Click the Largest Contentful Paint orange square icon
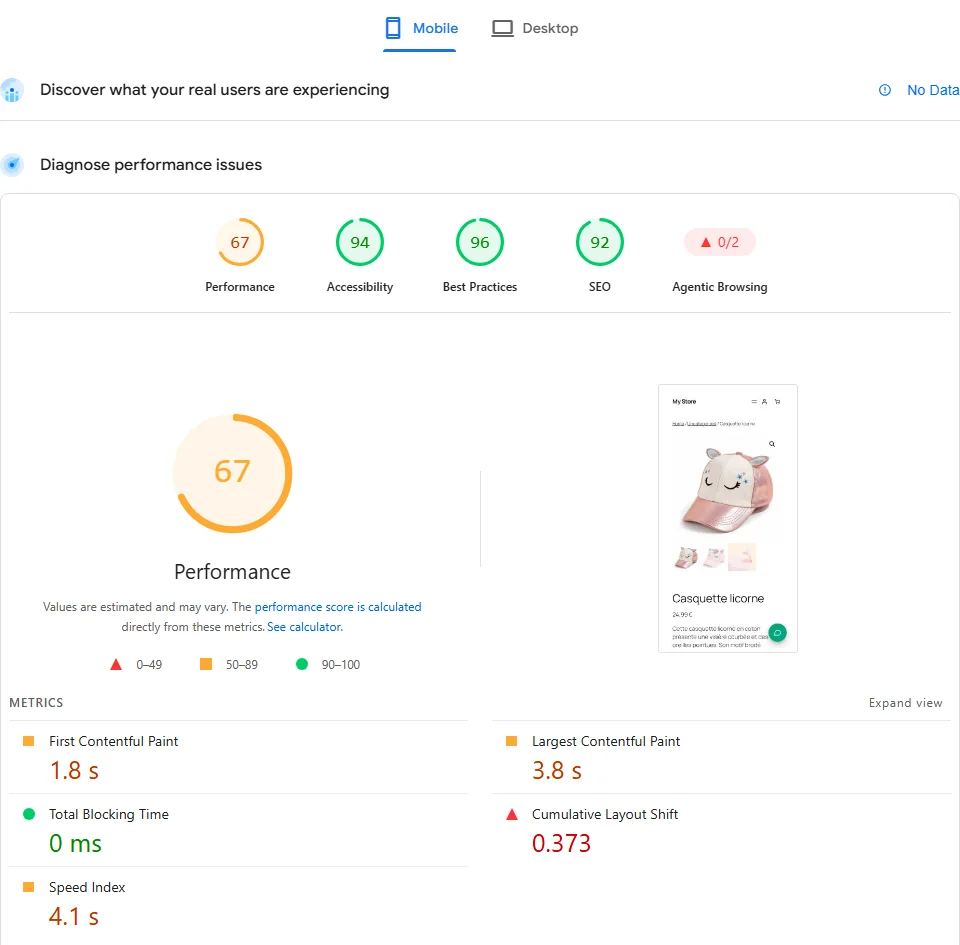Image resolution: width=960 pixels, height=945 pixels. tap(512, 741)
